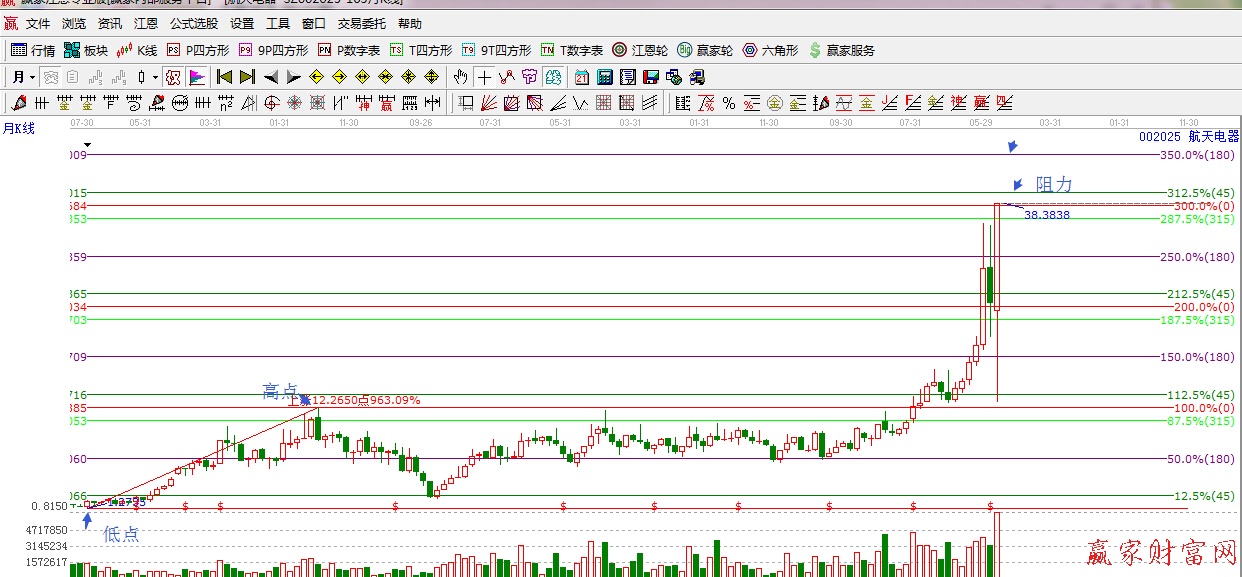Open the 江恩 menu

pos(146,23)
